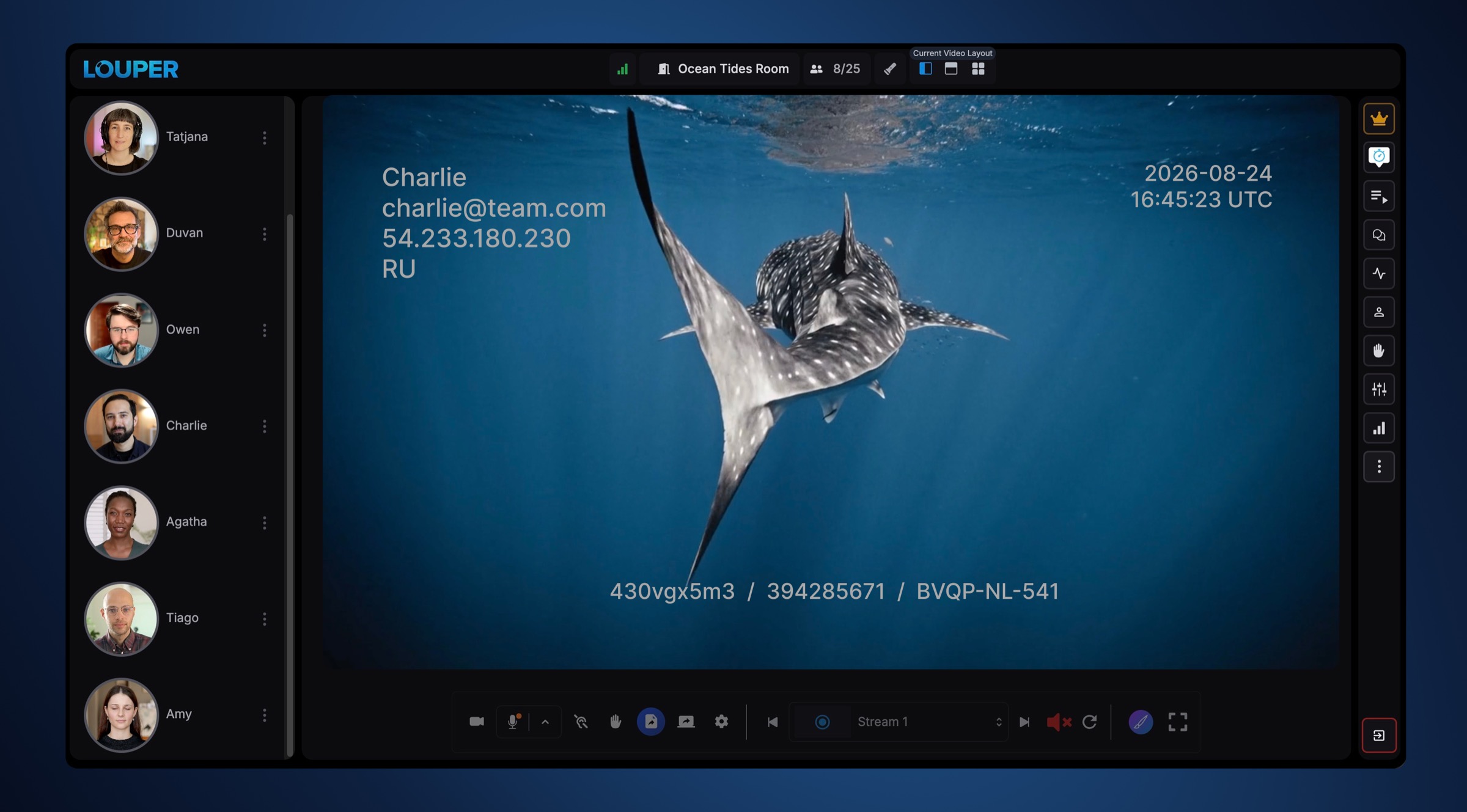Image resolution: width=1467 pixels, height=812 pixels.
Task: Open the playlist queue panel
Action: point(1378,196)
